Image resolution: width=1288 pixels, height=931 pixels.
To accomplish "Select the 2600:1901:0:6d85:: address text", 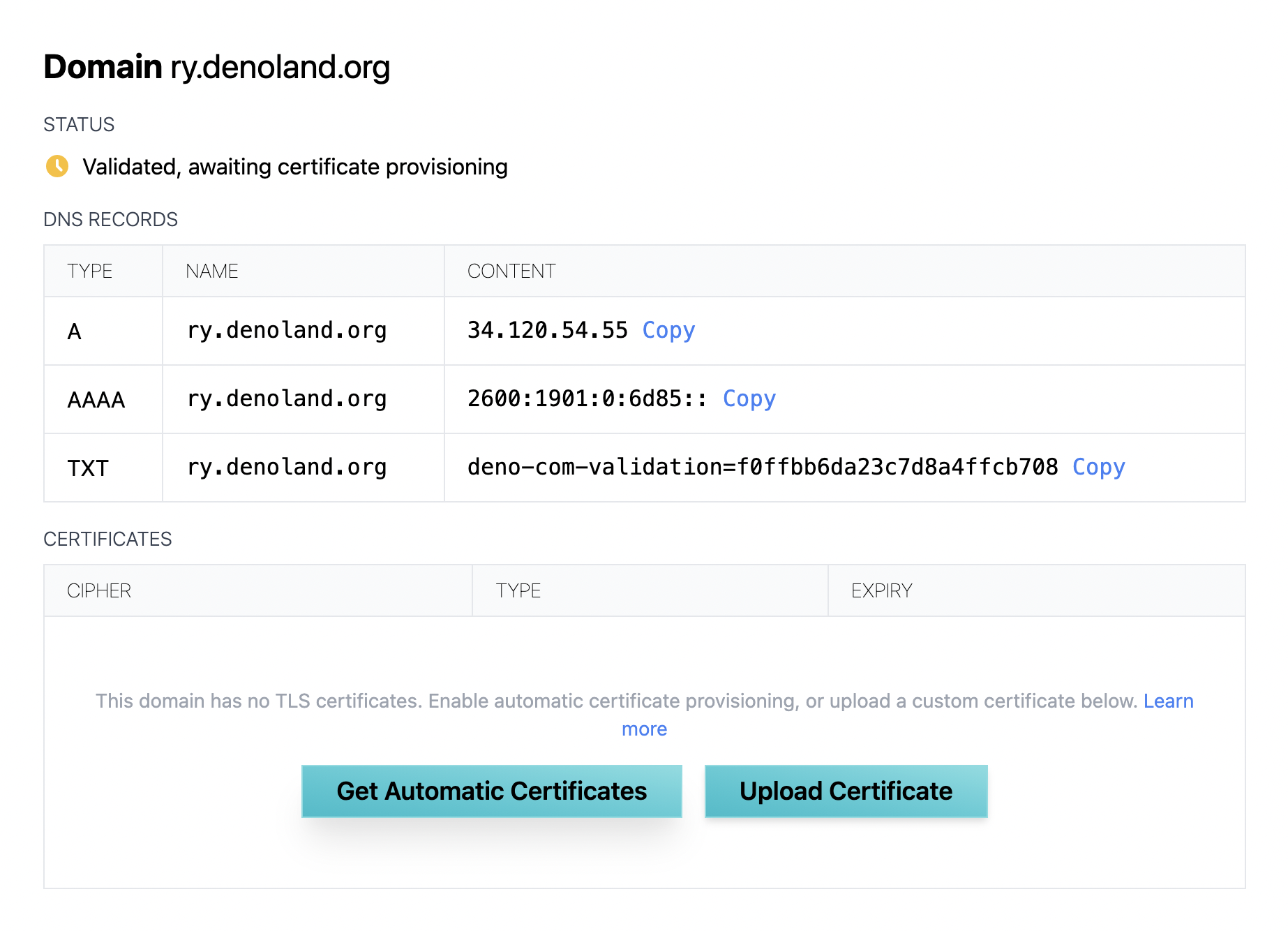I will click(x=587, y=399).
